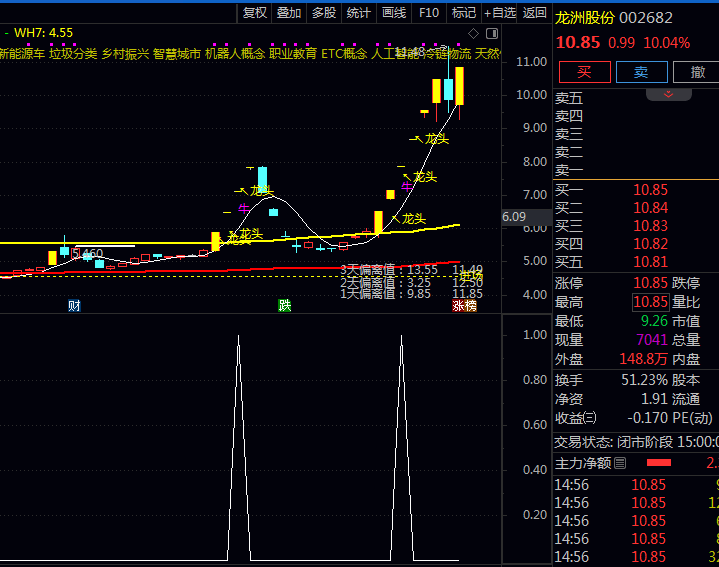Click the 返回 return button
This screenshot has height=567, width=719.
tap(535, 13)
